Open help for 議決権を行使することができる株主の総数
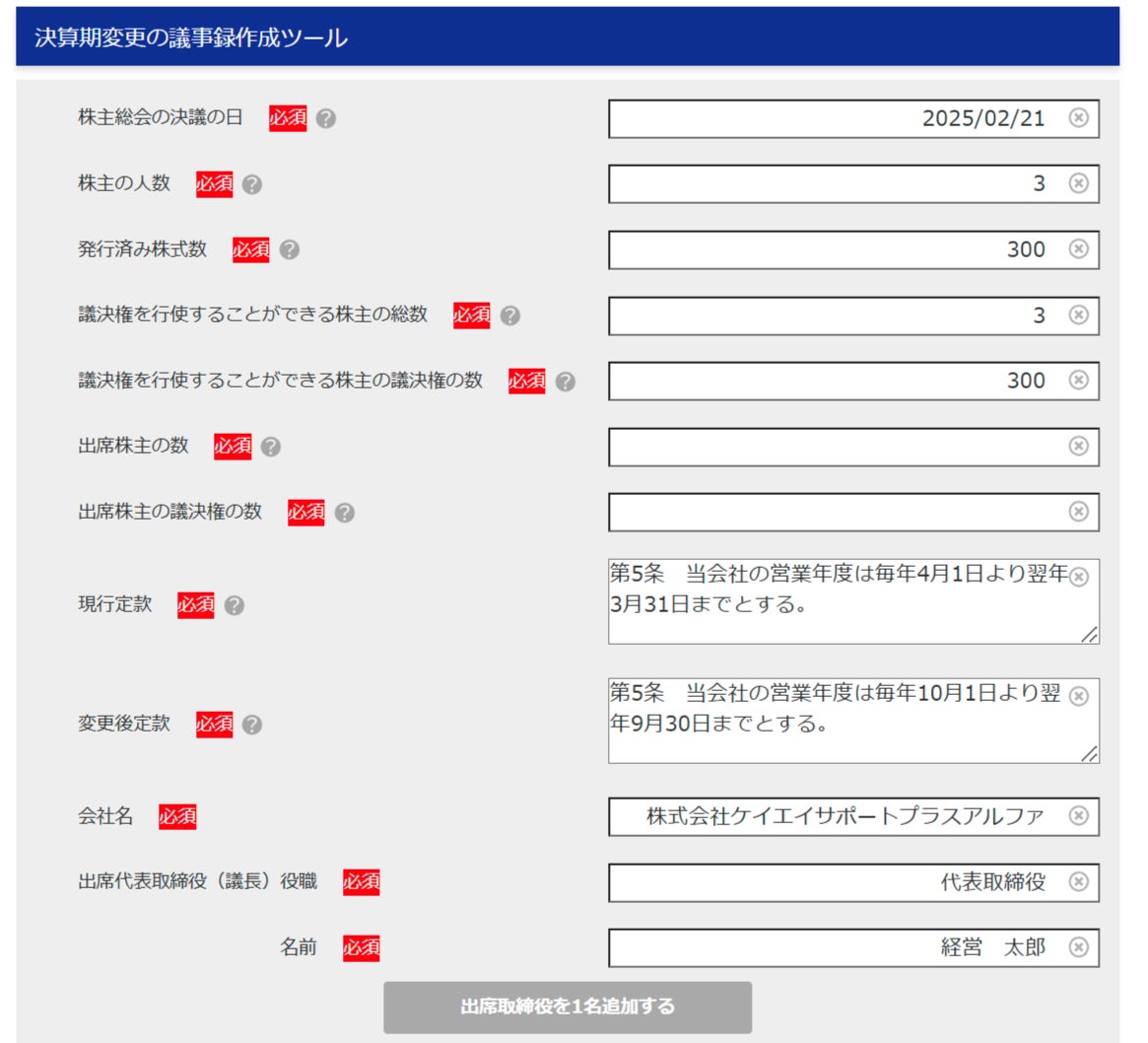This screenshot has width=1148, height=1043. [510, 315]
